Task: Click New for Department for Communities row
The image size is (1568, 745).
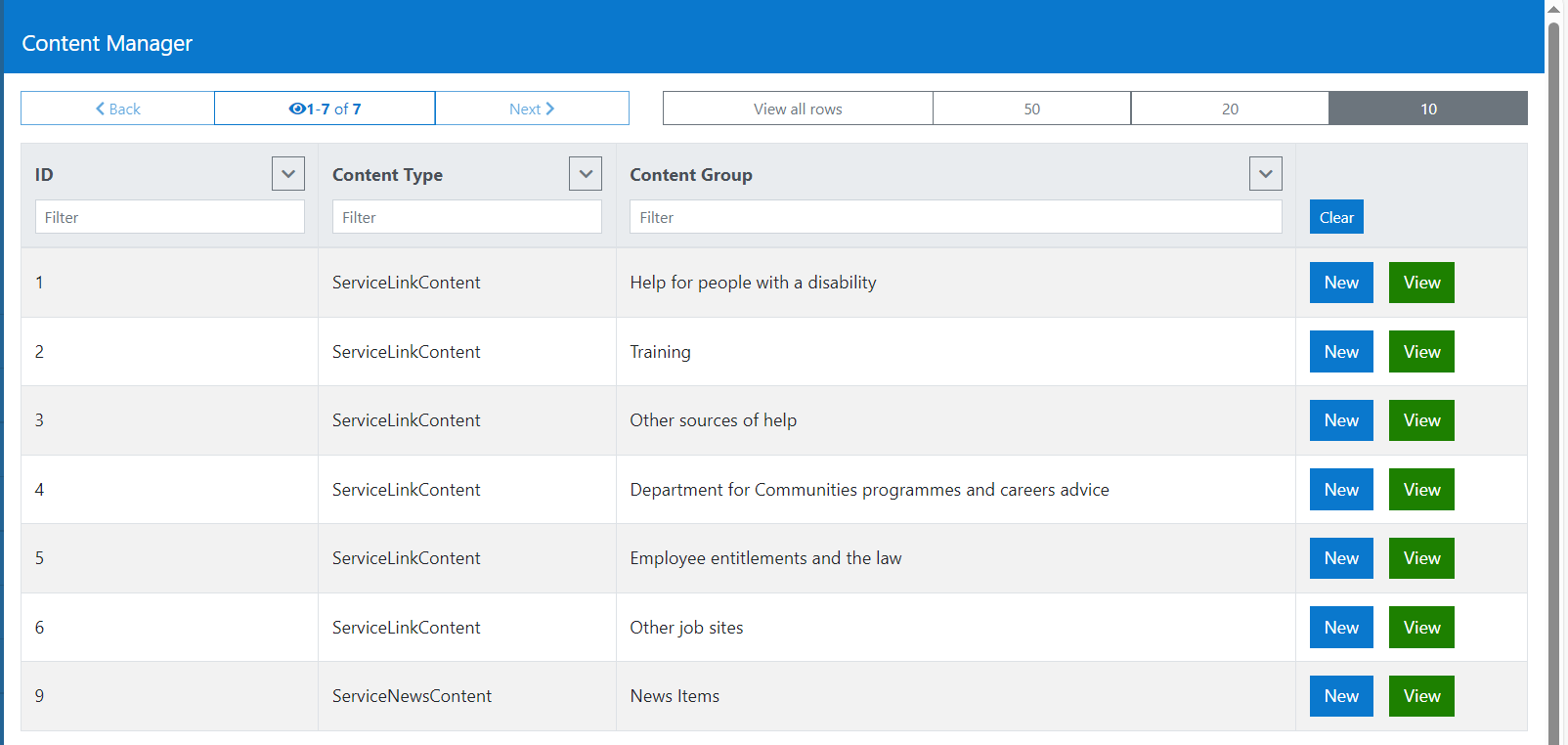Action: pos(1341,490)
